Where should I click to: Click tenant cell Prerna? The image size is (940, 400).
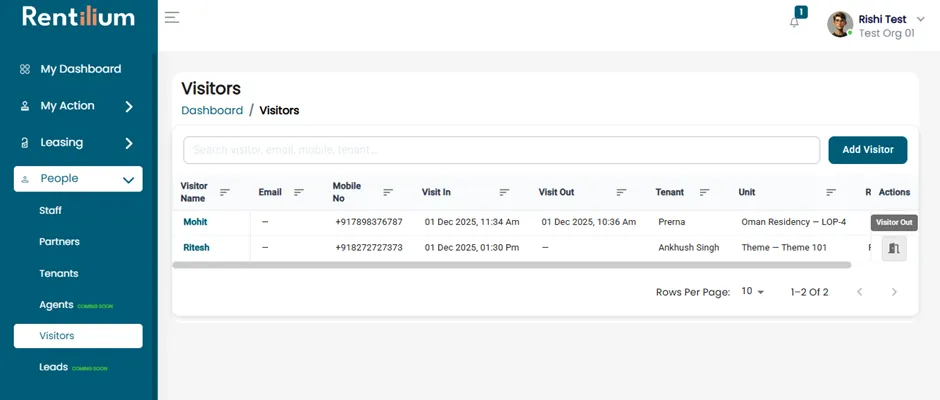[671, 222]
